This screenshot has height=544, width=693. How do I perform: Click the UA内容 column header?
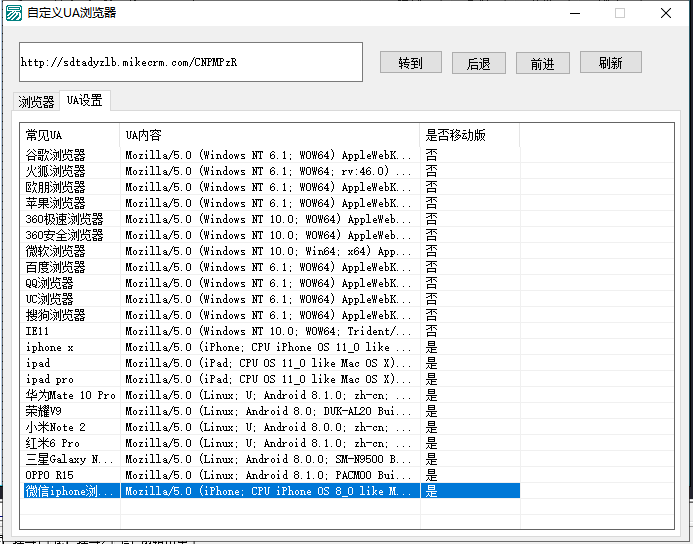coord(270,135)
